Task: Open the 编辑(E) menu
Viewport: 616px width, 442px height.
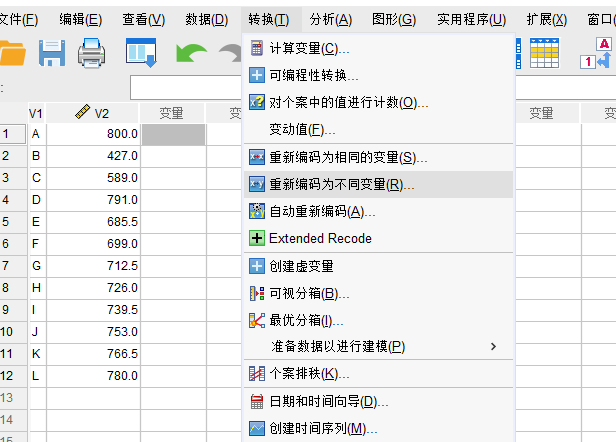Action: coord(81,19)
